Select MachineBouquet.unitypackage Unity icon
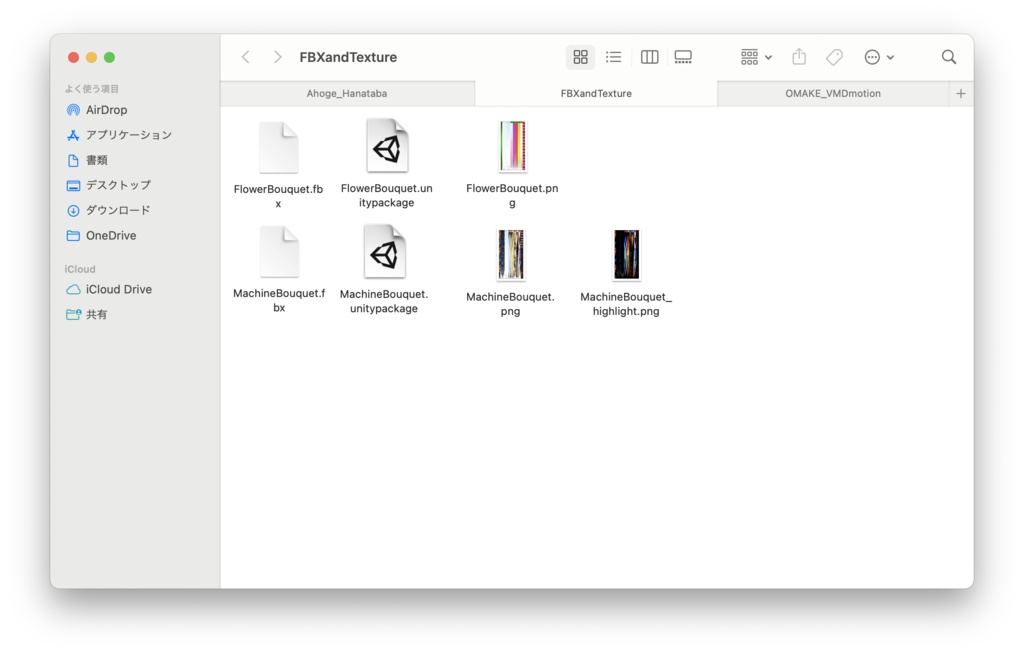The width and height of the screenshot is (1024, 655). tap(385, 251)
